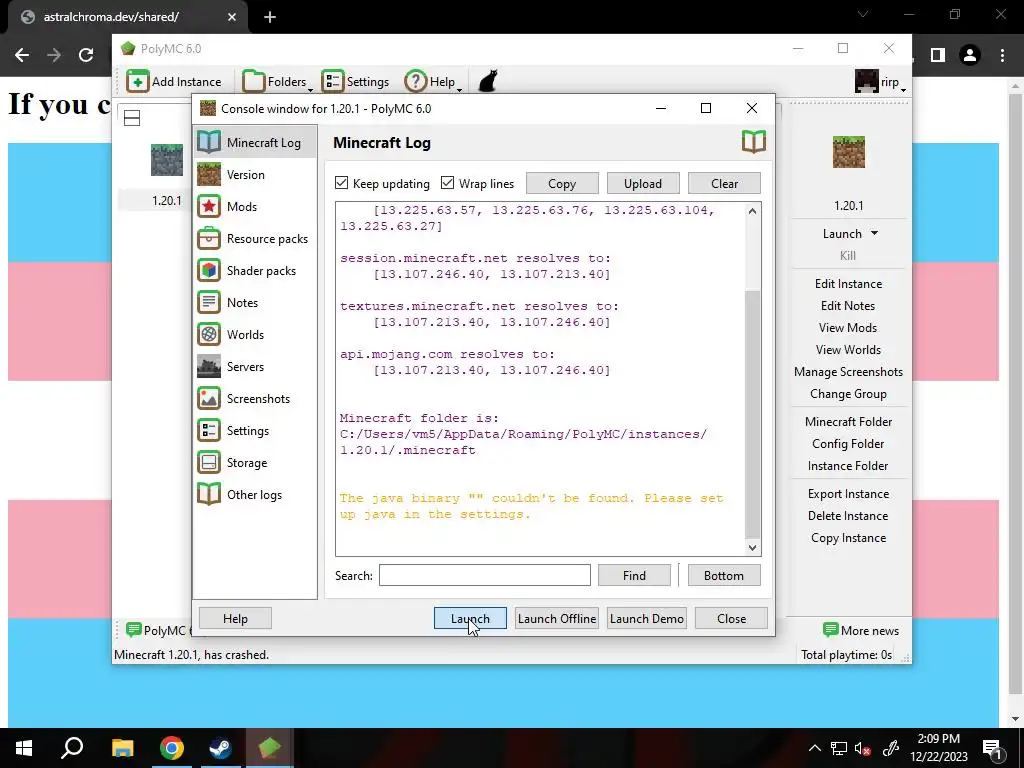This screenshot has width=1024, height=768.
Task: Open the Notes page
Action: [255, 302]
